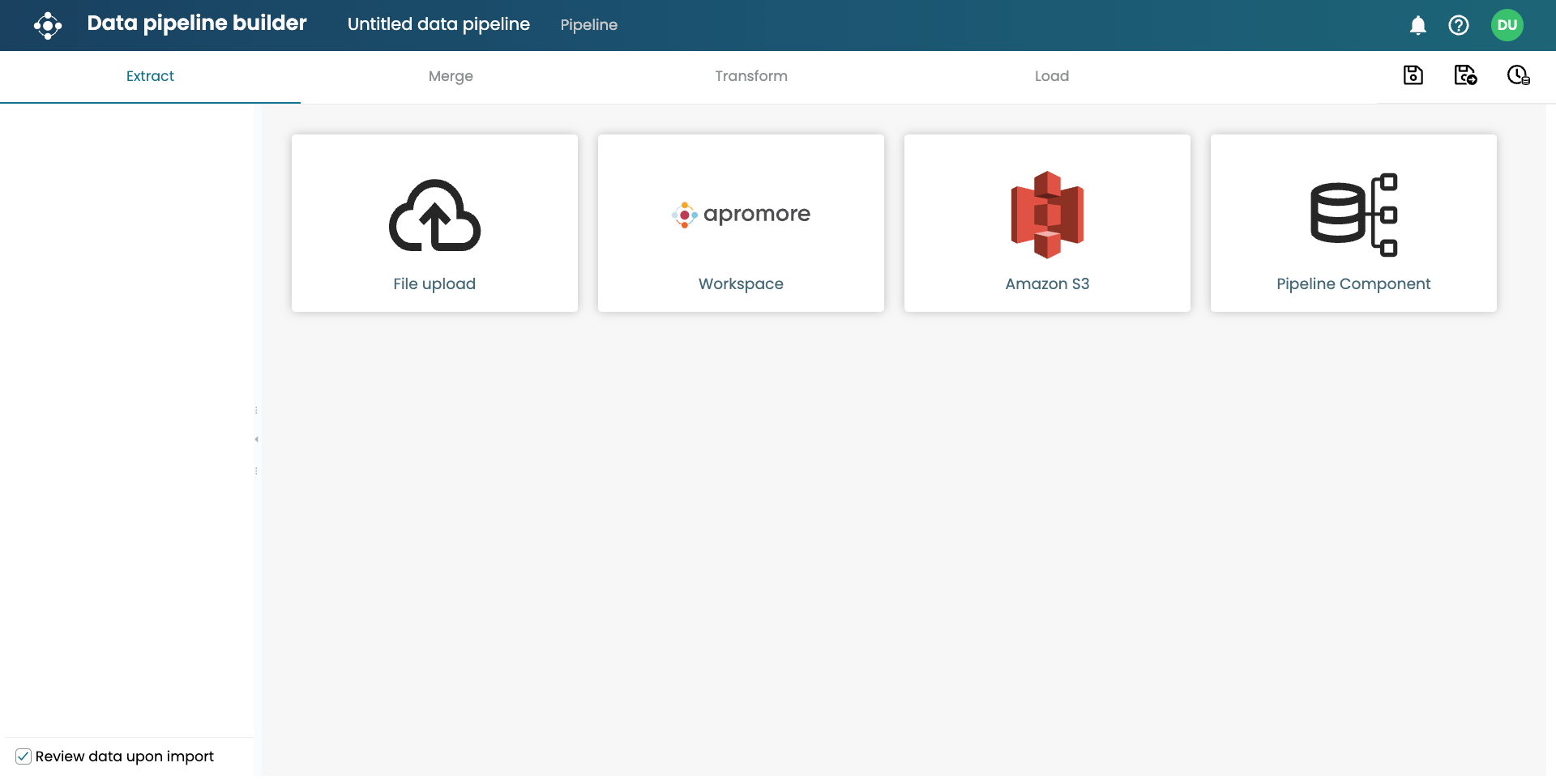Click the Data pipeline builder title
The image size is (1556, 784).
coord(197,23)
